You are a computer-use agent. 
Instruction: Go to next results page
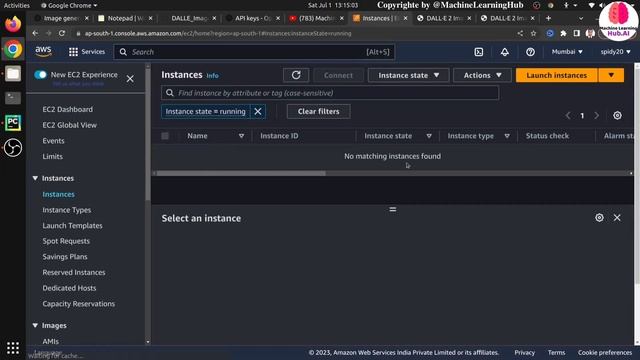pos(596,116)
